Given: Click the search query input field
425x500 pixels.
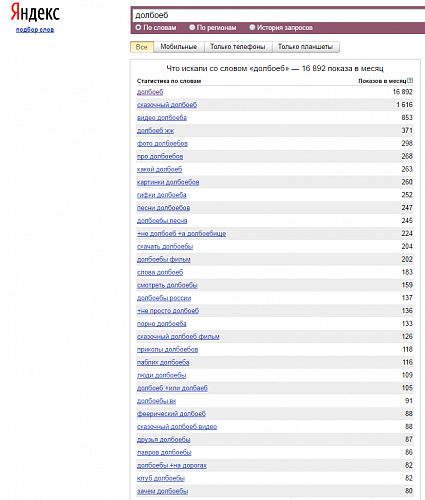Looking at the screenshot, I should point(279,15).
